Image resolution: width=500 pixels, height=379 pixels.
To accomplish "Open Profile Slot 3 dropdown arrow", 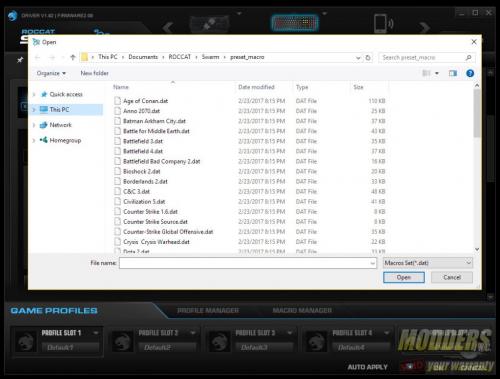I will click(x=290, y=333).
